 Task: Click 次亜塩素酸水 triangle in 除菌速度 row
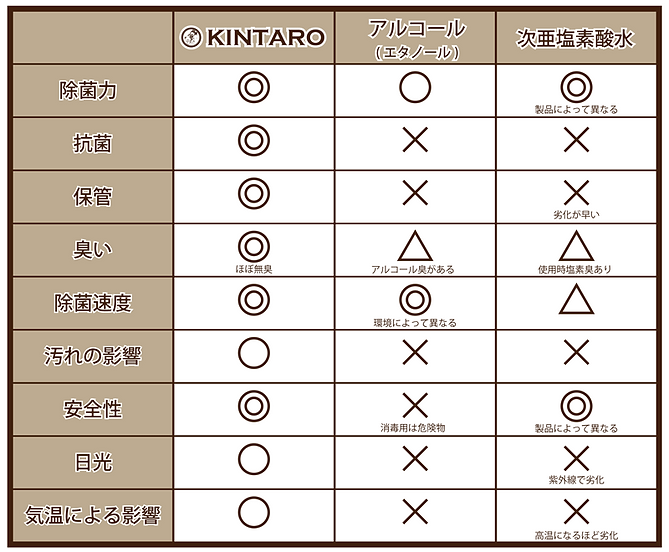576,299
